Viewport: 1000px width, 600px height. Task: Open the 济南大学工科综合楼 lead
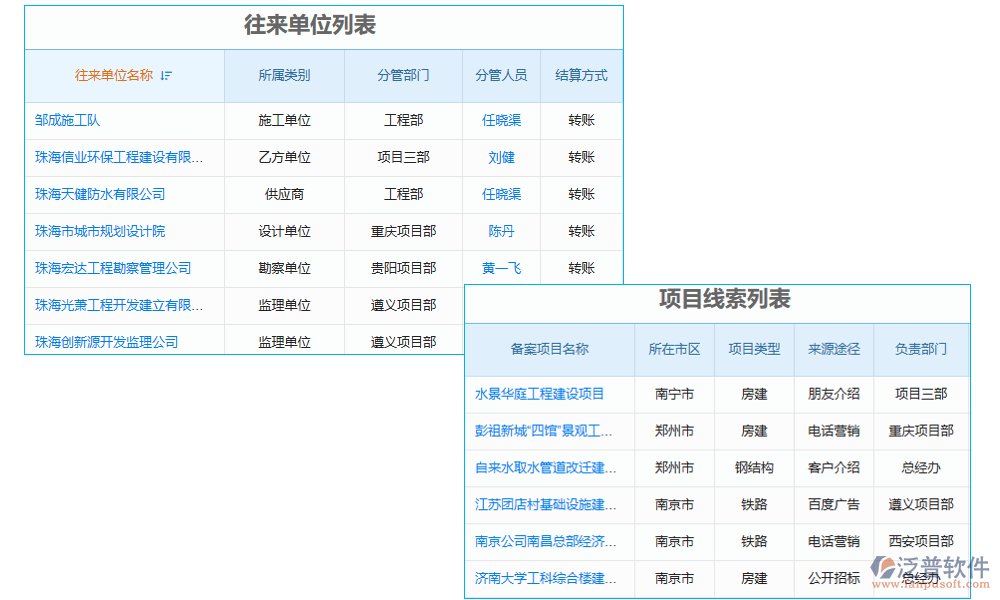point(547,578)
